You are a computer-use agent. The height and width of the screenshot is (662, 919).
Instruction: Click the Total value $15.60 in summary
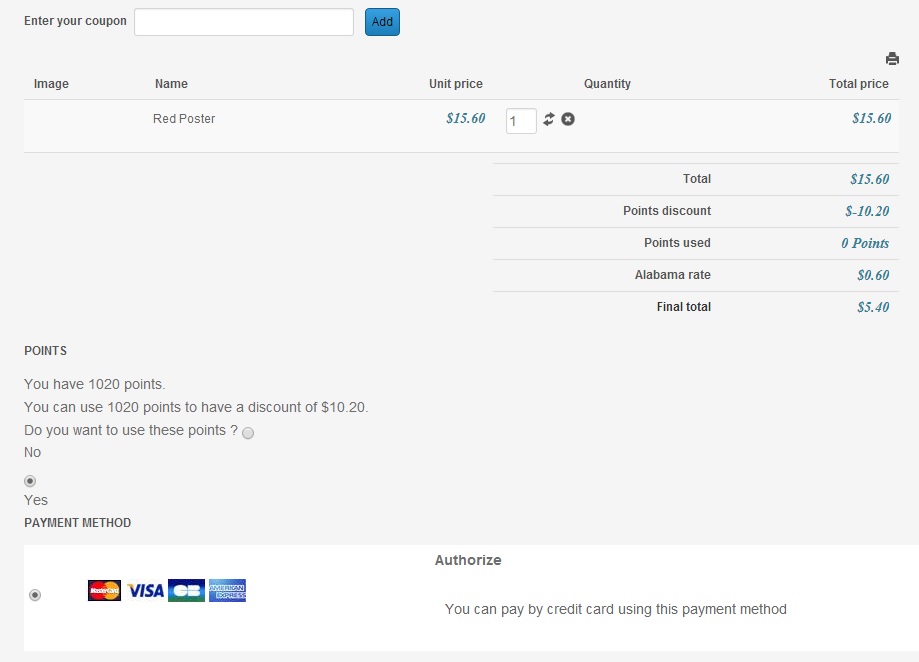coord(870,179)
